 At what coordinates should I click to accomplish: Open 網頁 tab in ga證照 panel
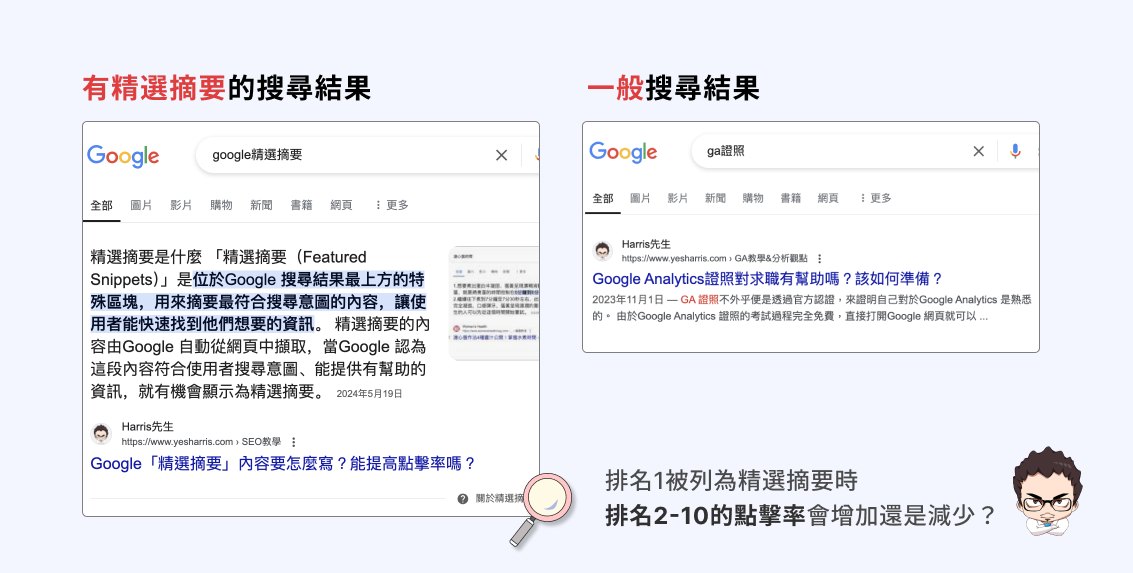[828, 198]
